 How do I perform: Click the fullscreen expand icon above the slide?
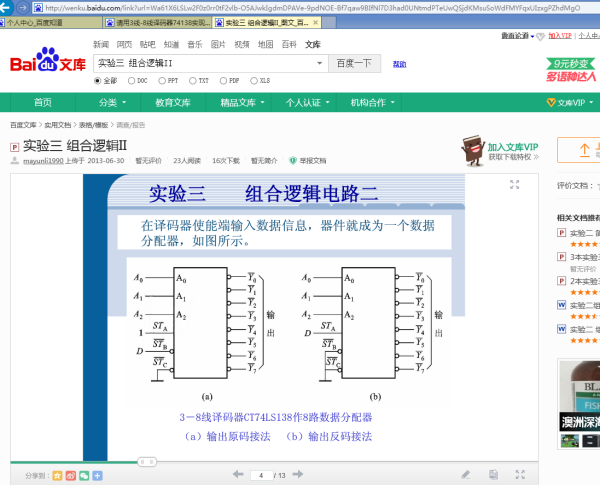point(514,185)
